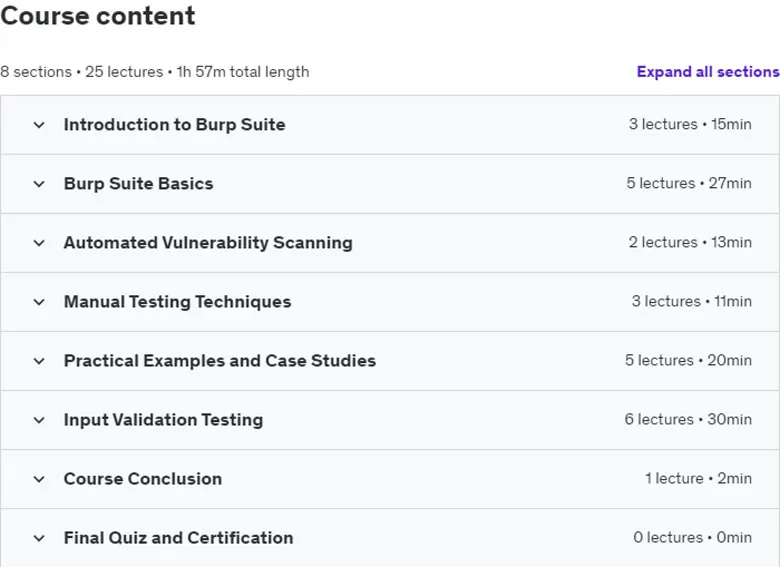
Task: Open the Course Conclusion section title
Action: (x=143, y=478)
